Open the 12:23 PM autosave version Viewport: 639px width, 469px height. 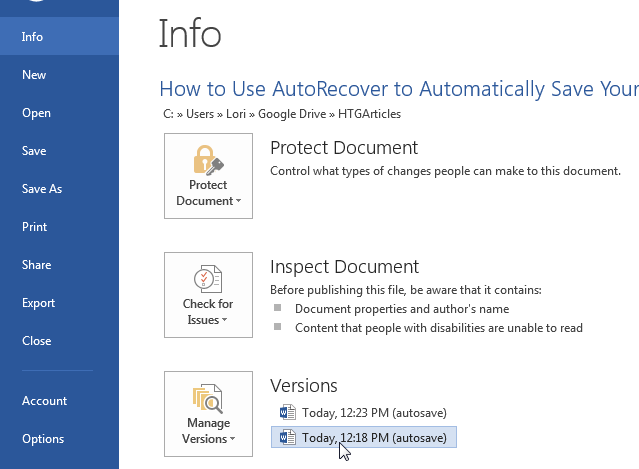click(374, 412)
